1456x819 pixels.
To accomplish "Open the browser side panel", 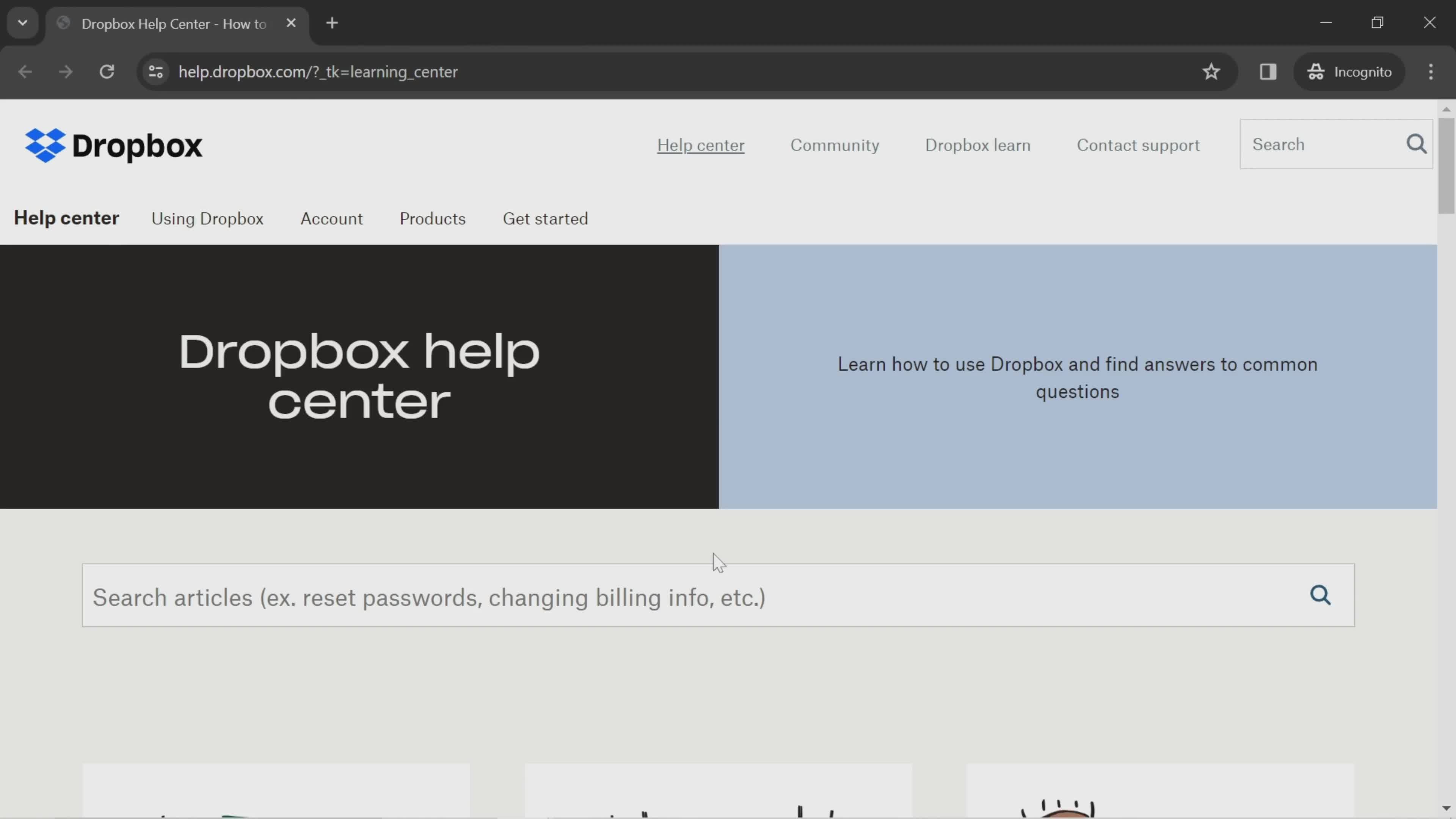I will [1268, 72].
